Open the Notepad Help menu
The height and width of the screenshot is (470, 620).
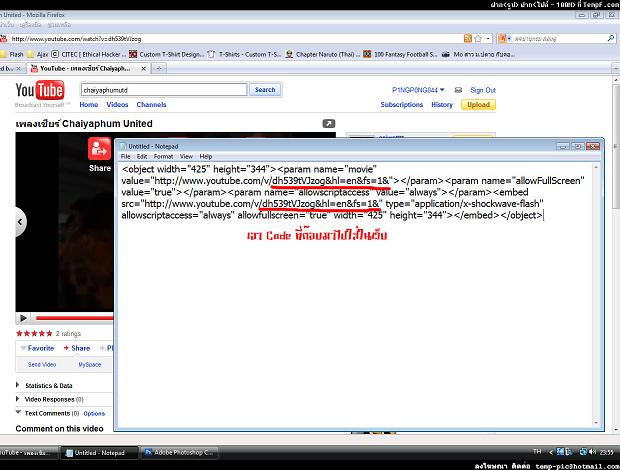click(x=206, y=157)
